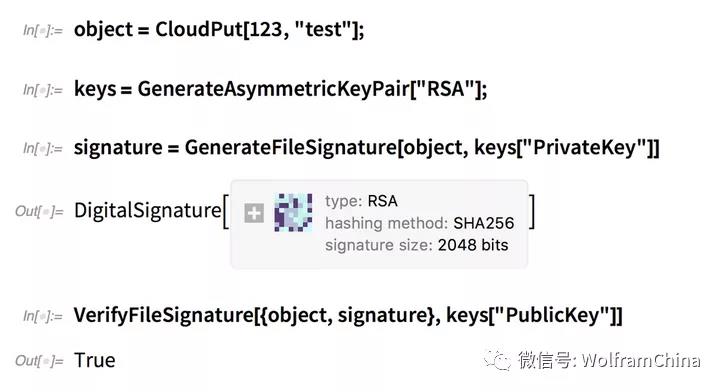Click the GenerateAsymmetricKeyPair input line

tap(280, 89)
